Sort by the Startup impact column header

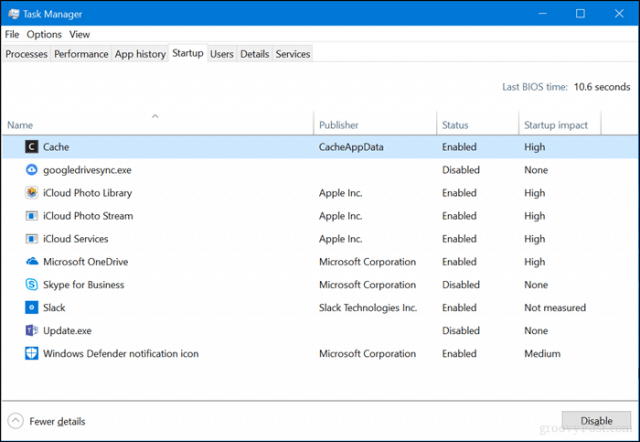(x=560, y=124)
